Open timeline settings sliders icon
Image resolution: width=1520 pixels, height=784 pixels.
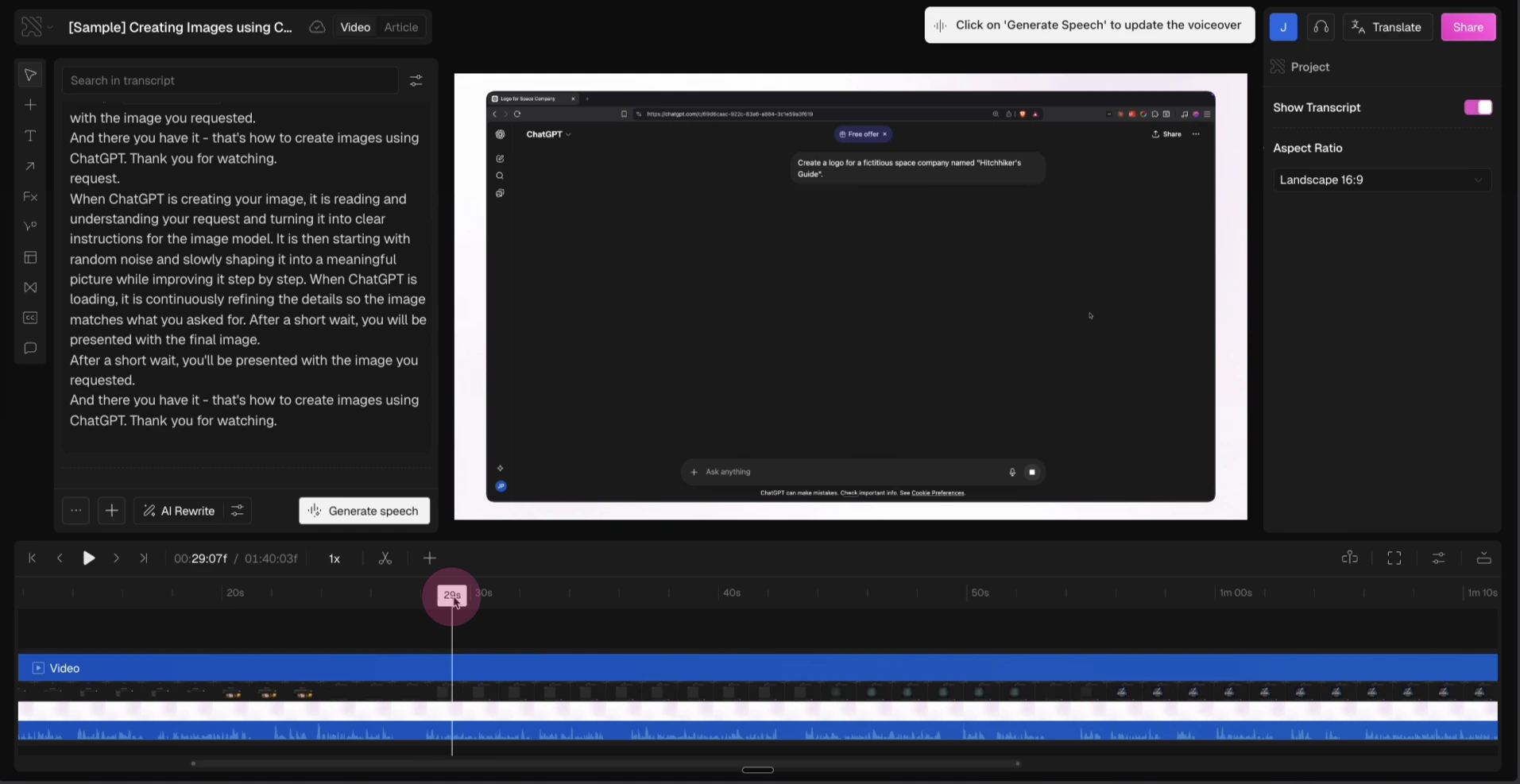(1439, 558)
